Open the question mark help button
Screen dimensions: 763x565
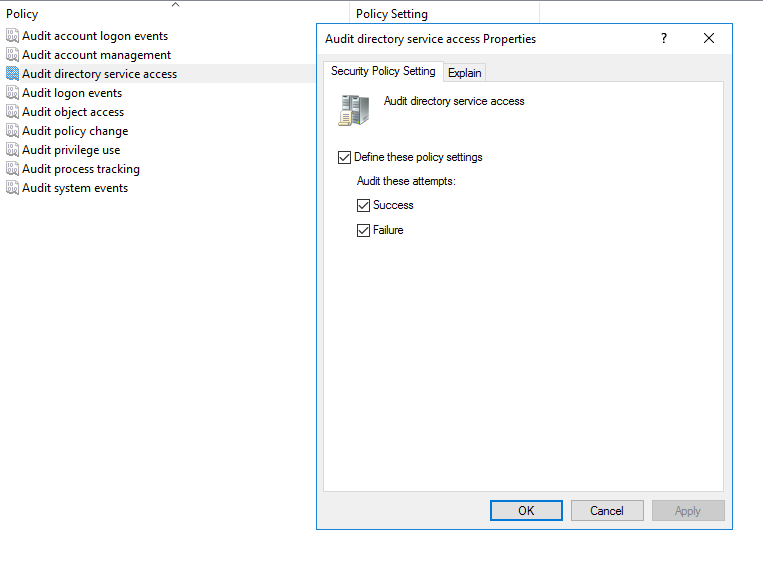pos(664,38)
